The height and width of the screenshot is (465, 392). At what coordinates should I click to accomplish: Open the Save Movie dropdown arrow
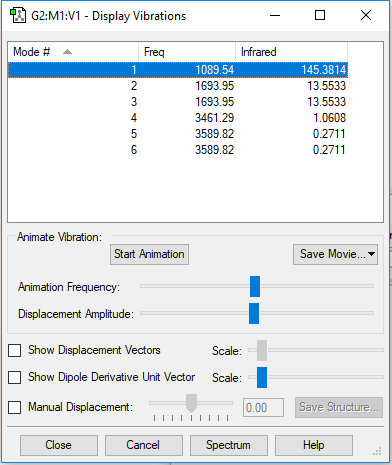coord(371,254)
